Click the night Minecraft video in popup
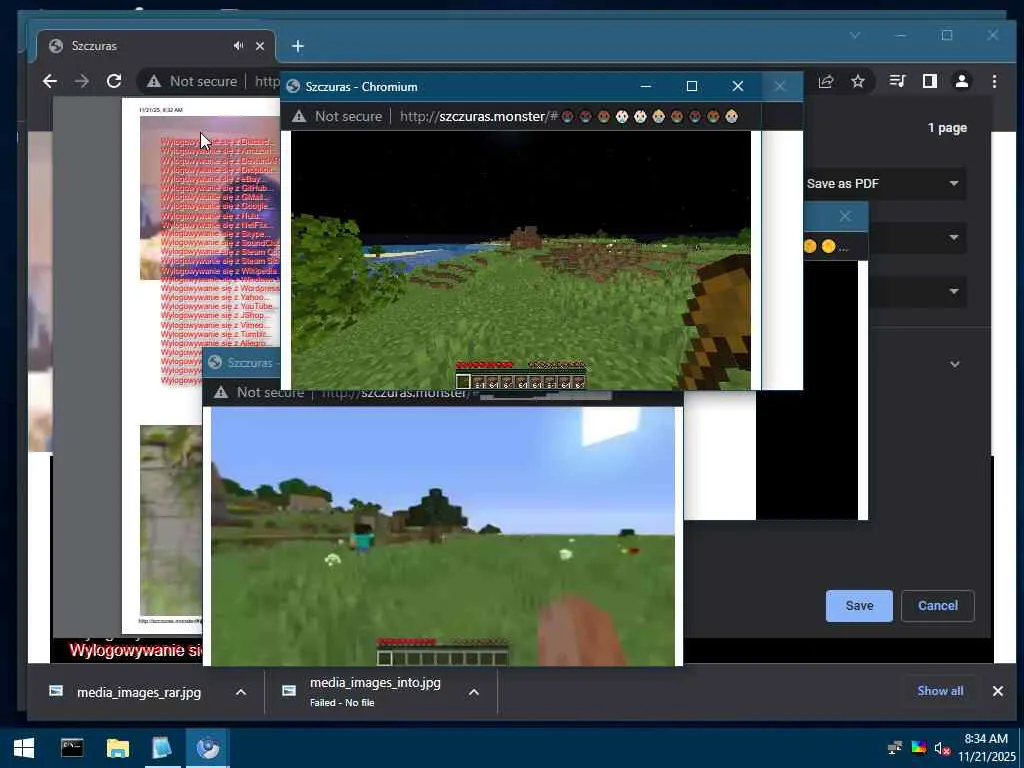The image size is (1024, 768). click(520, 260)
